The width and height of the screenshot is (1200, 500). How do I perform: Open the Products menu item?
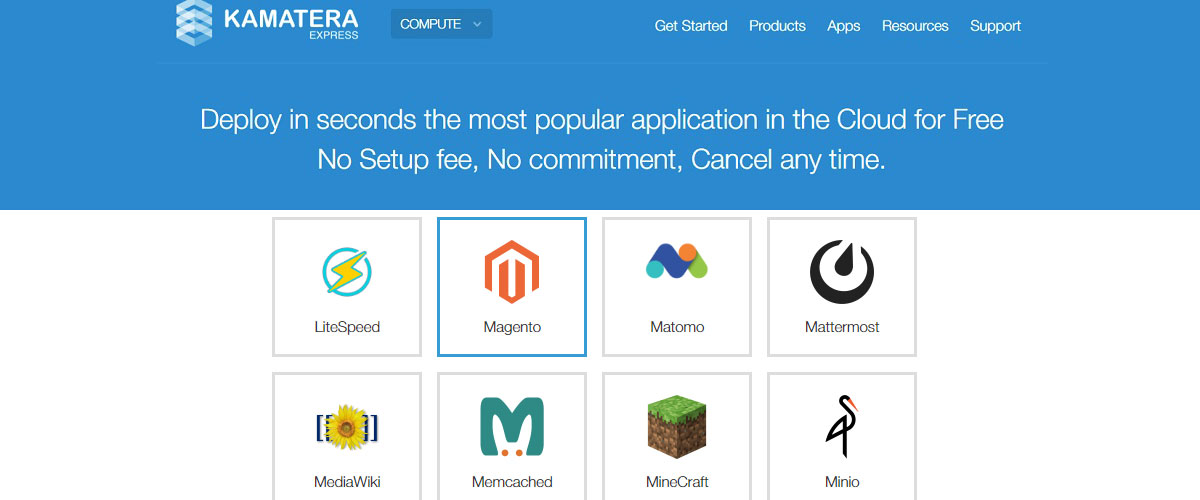tap(777, 26)
